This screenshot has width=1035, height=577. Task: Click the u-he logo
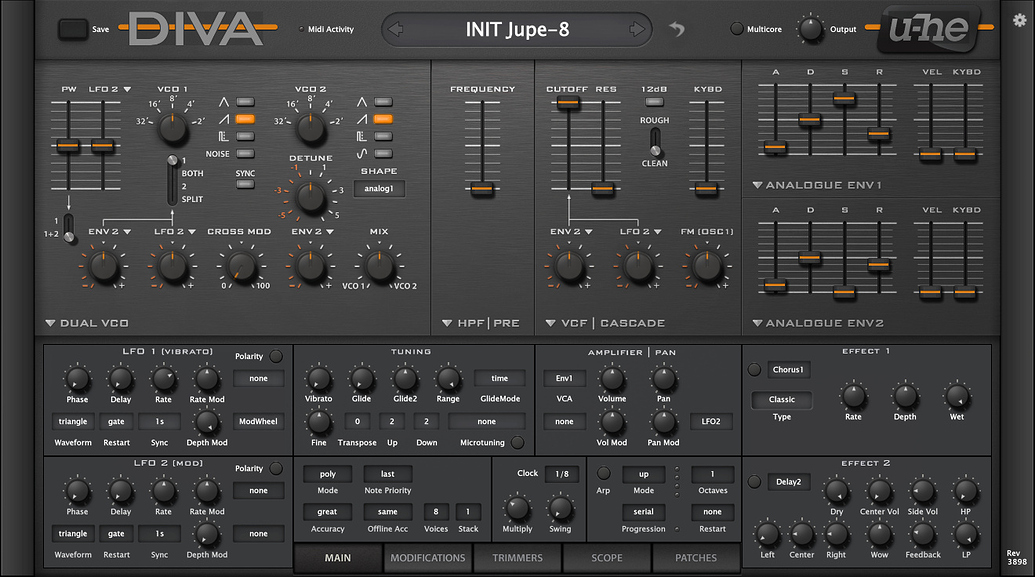(x=929, y=29)
